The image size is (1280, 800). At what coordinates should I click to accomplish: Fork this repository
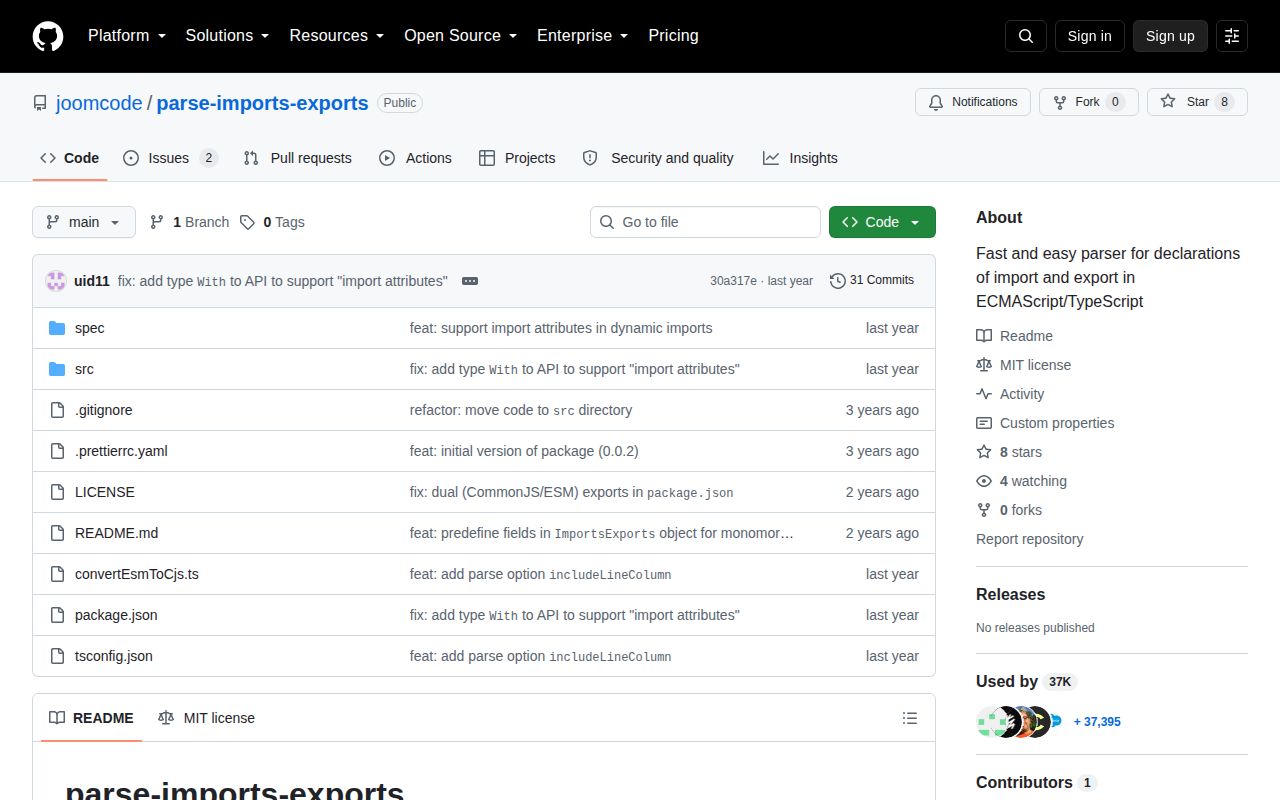click(1089, 102)
